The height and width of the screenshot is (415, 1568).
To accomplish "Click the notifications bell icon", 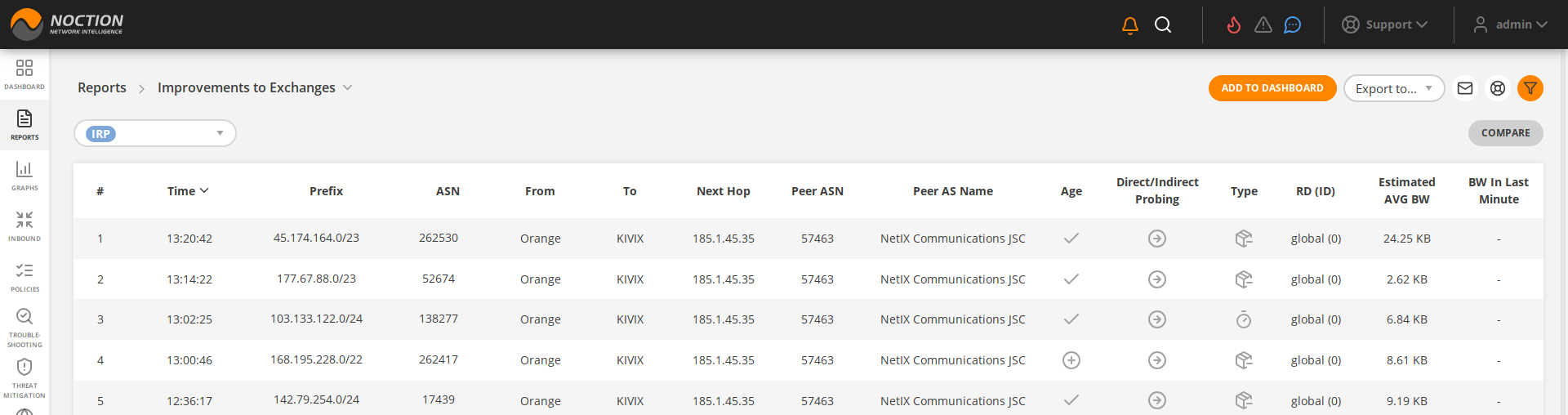I will point(1130,25).
